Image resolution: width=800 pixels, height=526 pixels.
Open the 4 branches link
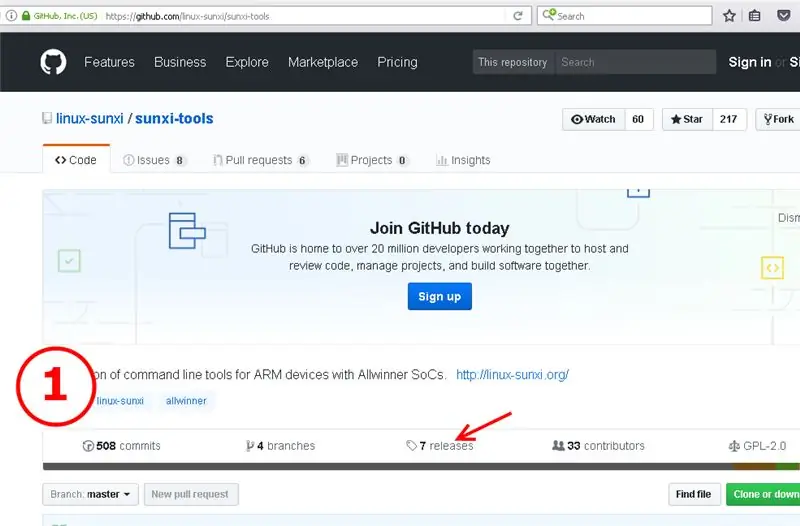pyautogui.click(x=281, y=446)
